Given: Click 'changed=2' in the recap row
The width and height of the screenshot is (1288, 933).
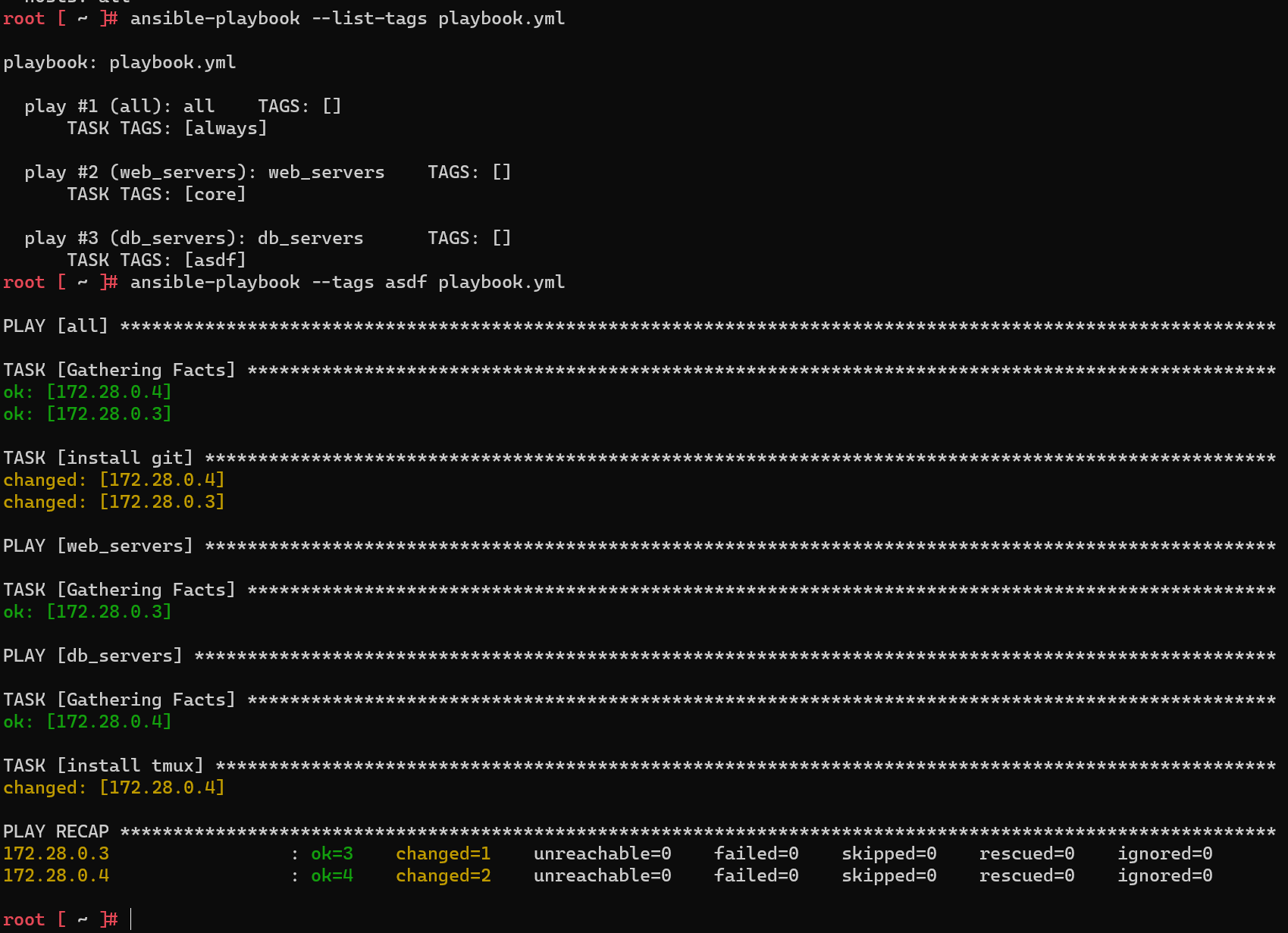Looking at the screenshot, I should coord(443,875).
